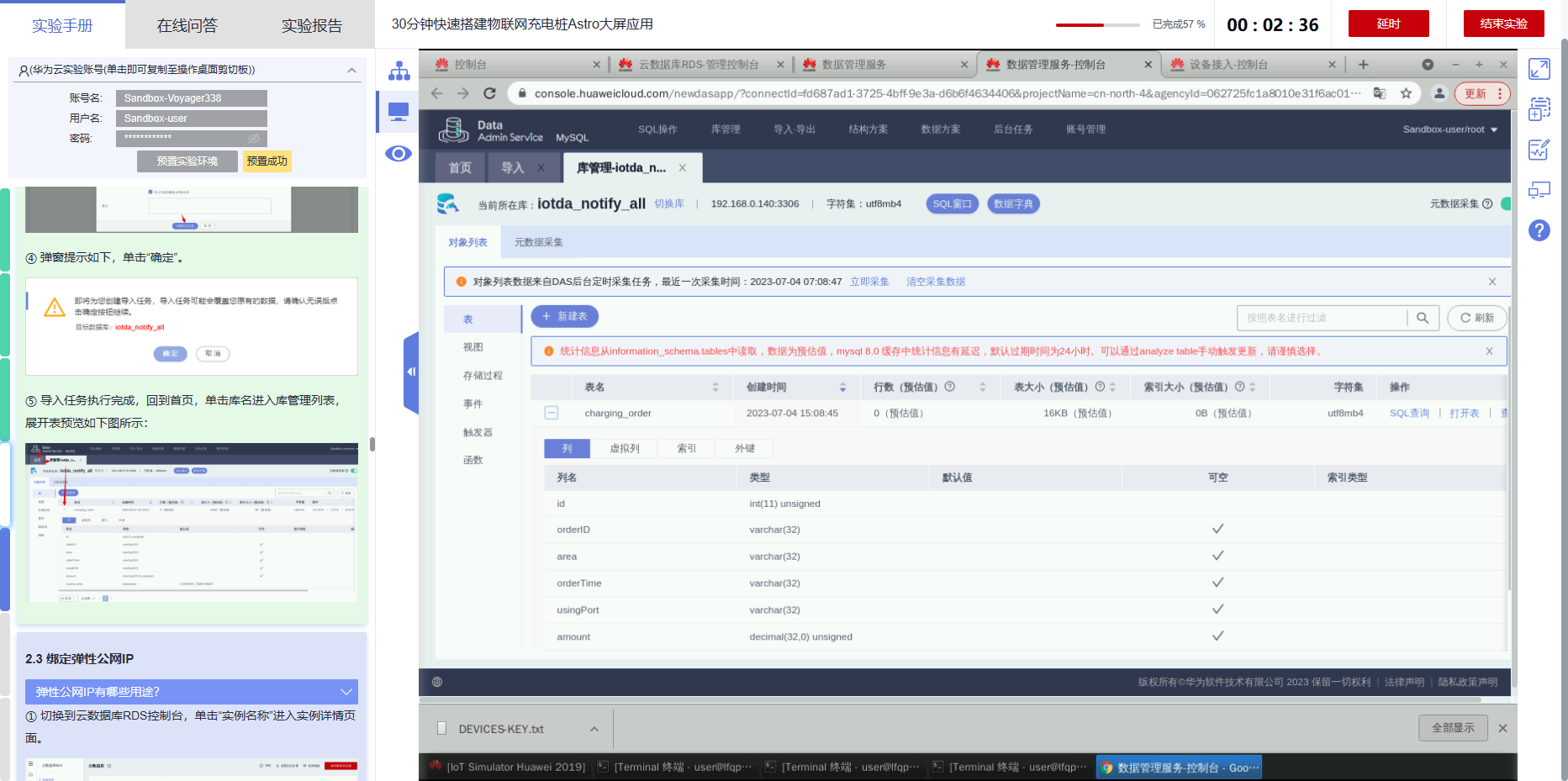Click the 刷新 refresh button
Image resolution: width=1568 pixels, height=781 pixels.
point(1477,318)
